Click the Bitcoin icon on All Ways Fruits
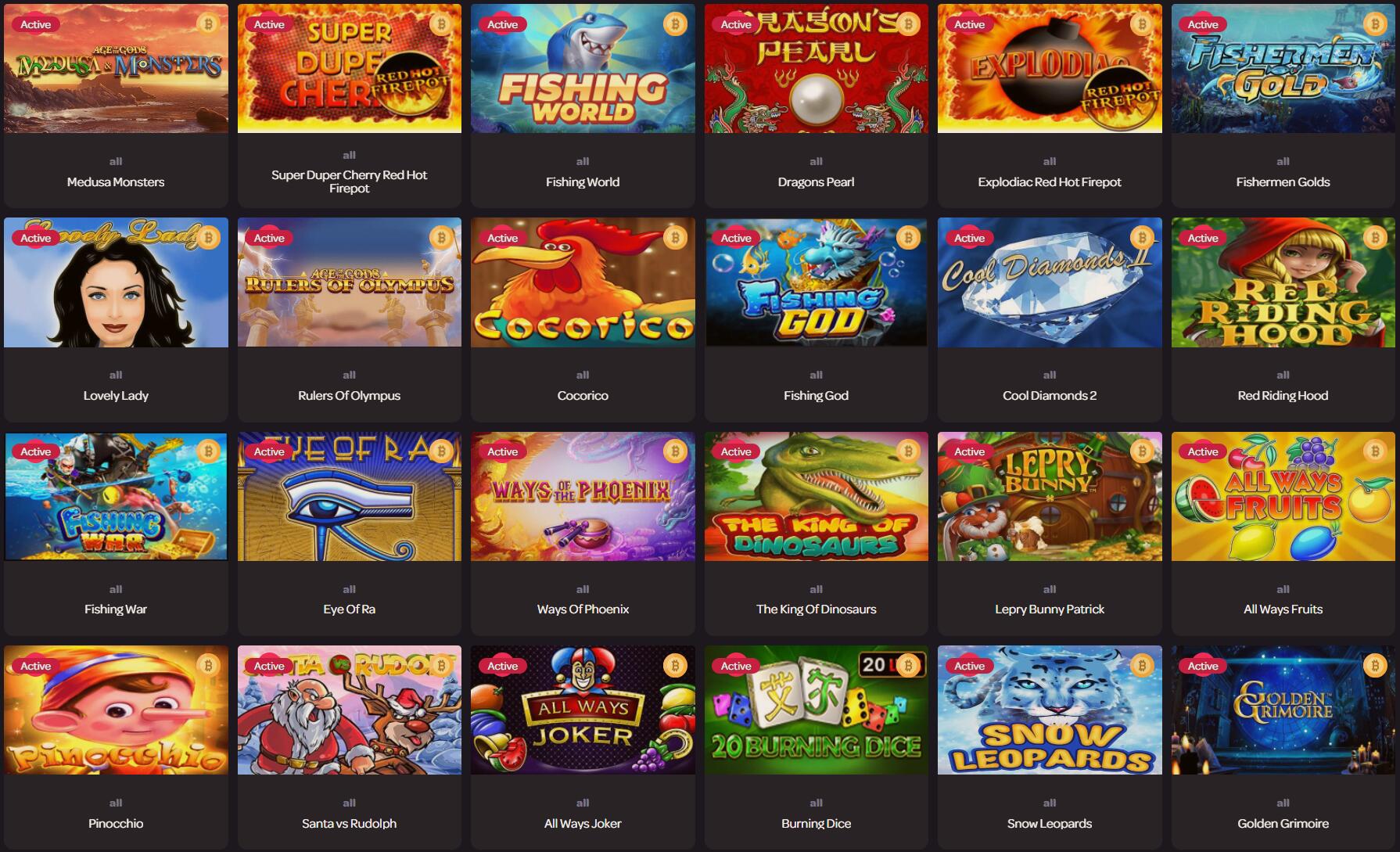The width and height of the screenshot is (1400, 852). [x=1375, y=451]
